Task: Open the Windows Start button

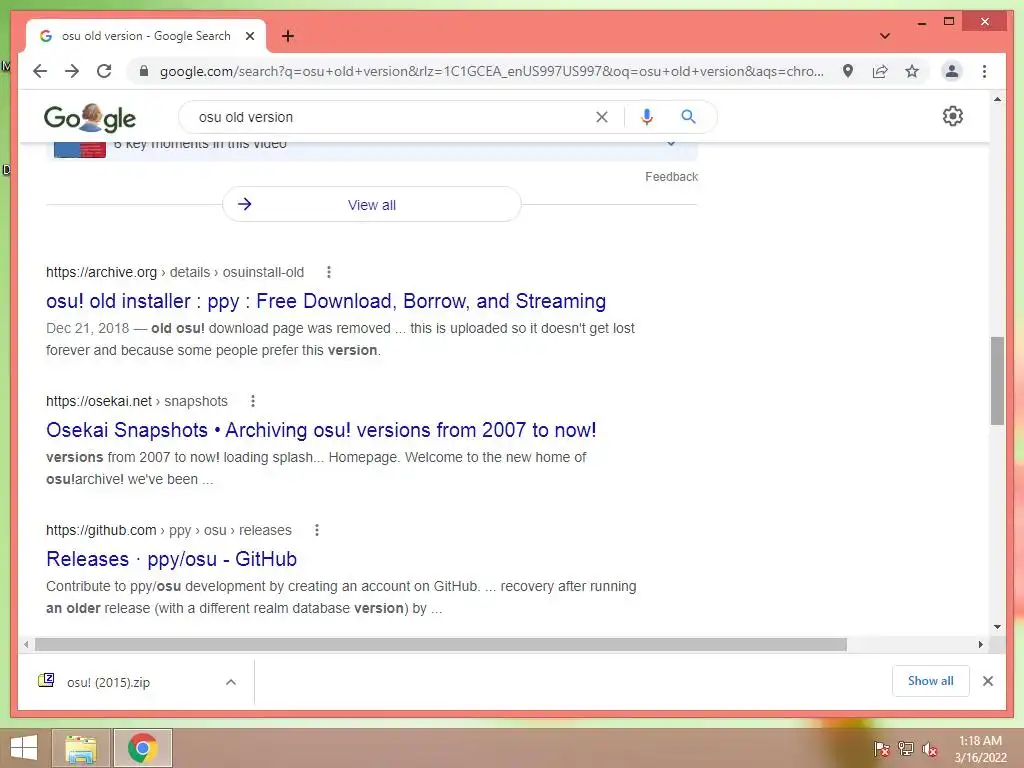Action: pos(24,748)
